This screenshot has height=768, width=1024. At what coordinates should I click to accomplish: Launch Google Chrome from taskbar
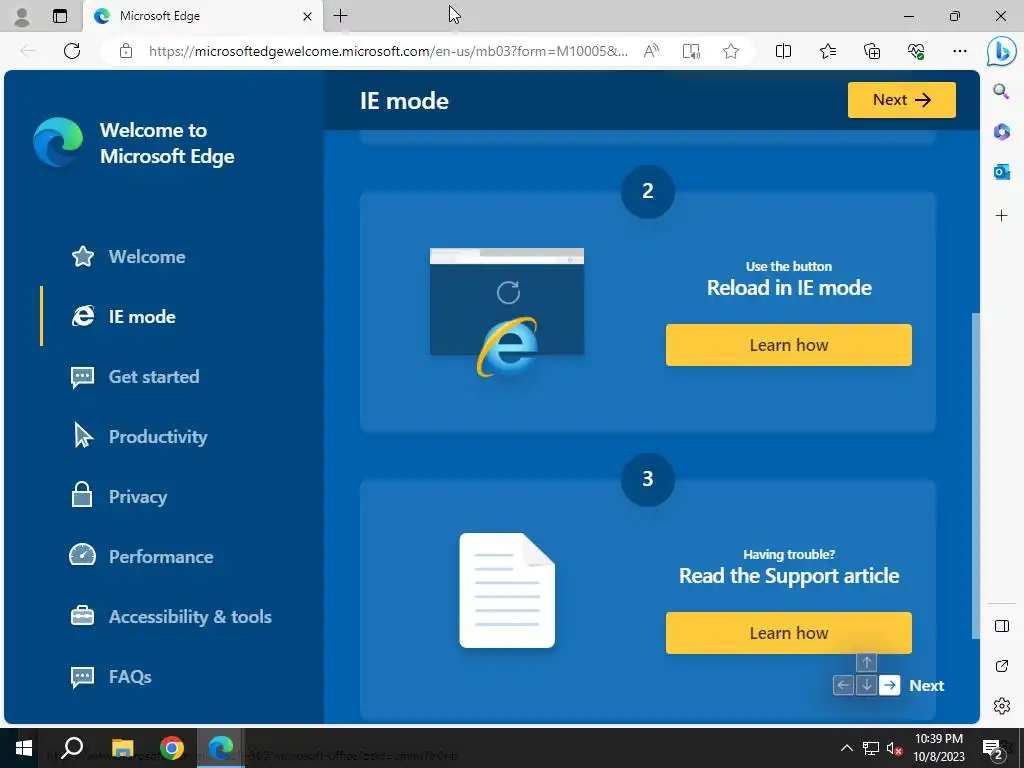172,748
